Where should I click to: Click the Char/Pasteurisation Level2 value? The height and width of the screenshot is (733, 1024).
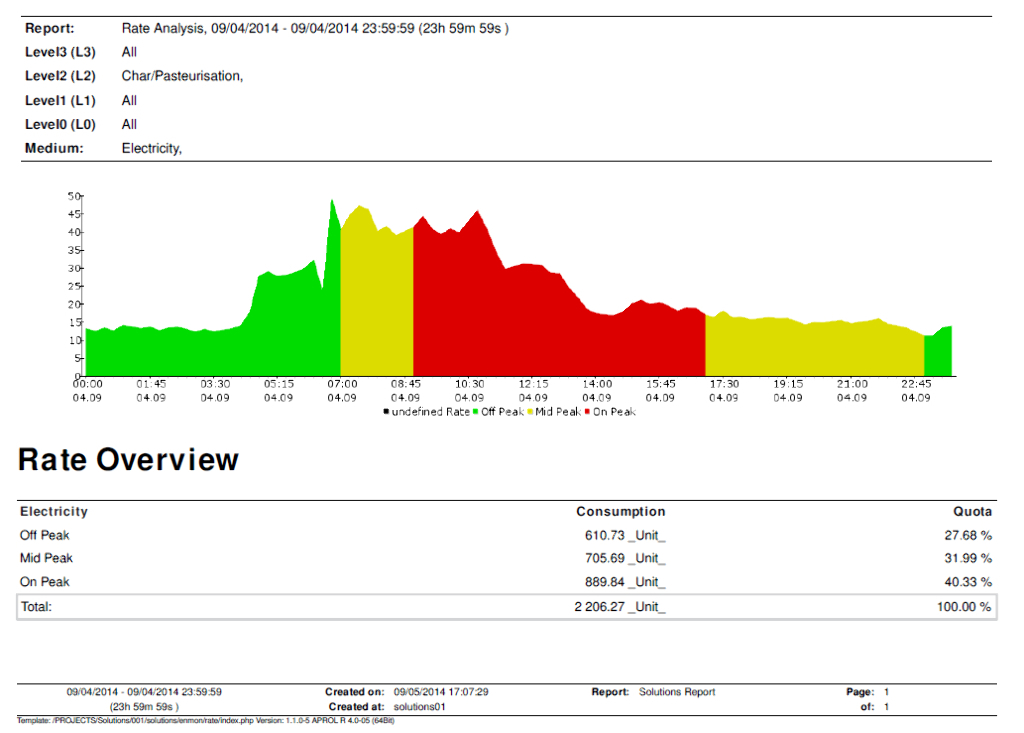(x=182, y=76)
